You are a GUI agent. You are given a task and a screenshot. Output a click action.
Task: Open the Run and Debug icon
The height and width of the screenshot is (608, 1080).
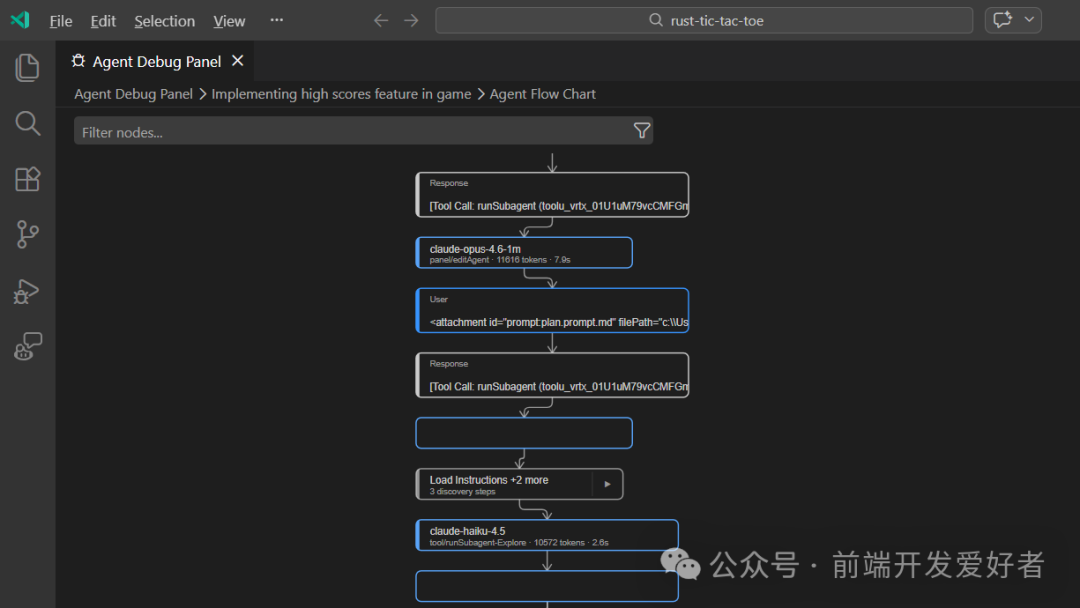tap(27, 291)
